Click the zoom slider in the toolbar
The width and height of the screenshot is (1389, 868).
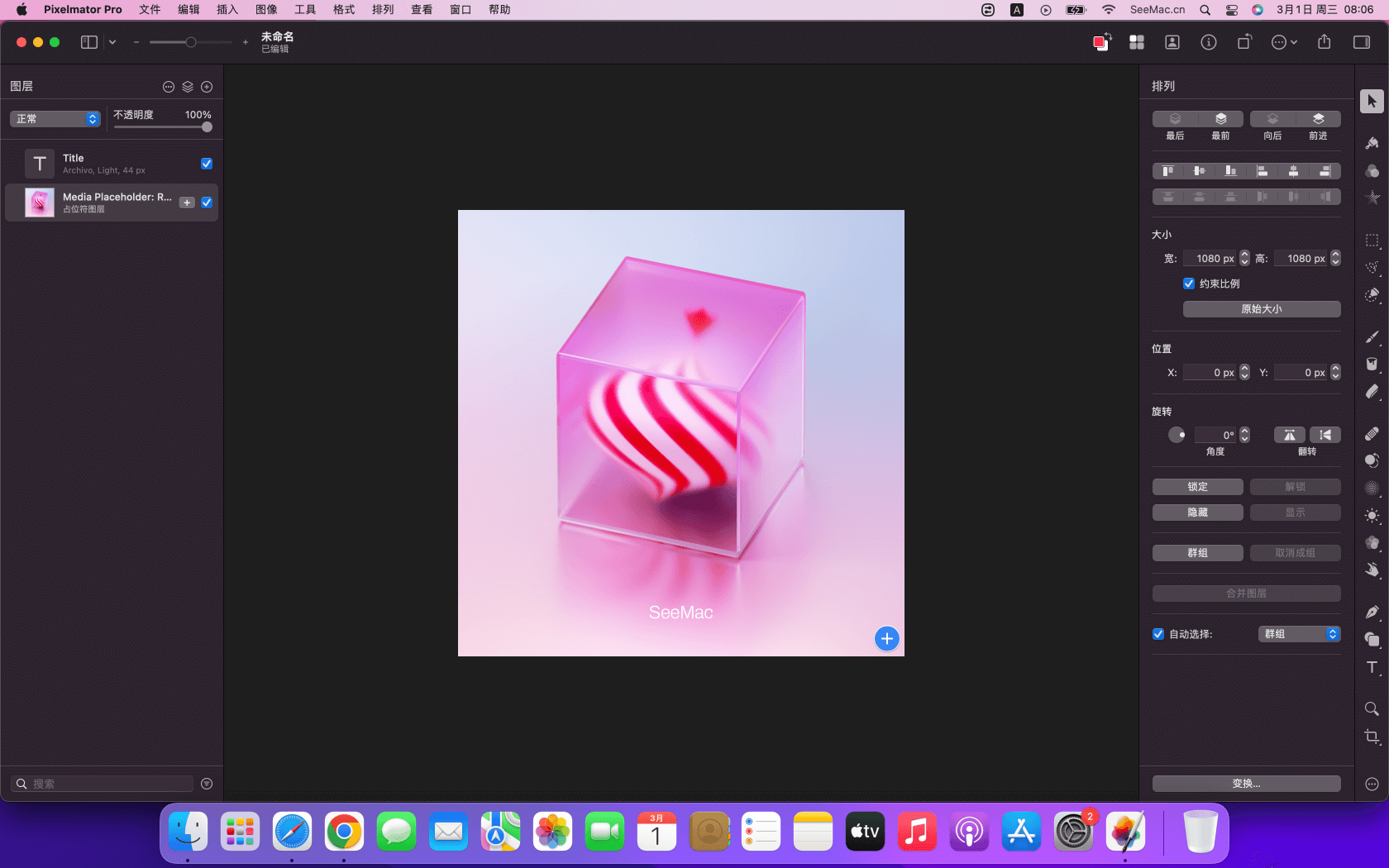pos(191,42)
